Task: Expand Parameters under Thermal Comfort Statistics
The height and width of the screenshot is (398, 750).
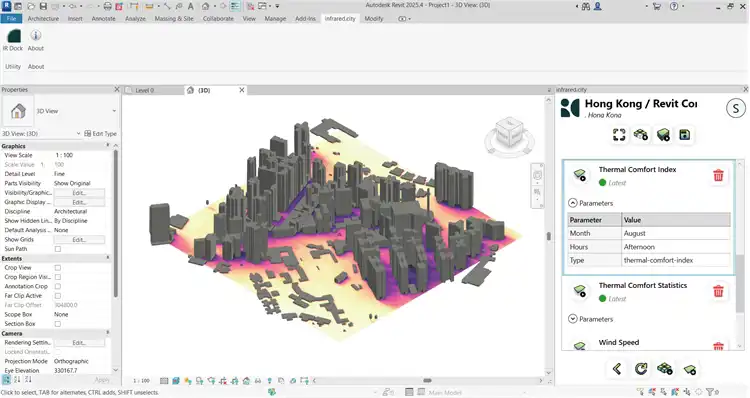Action: 573,319
